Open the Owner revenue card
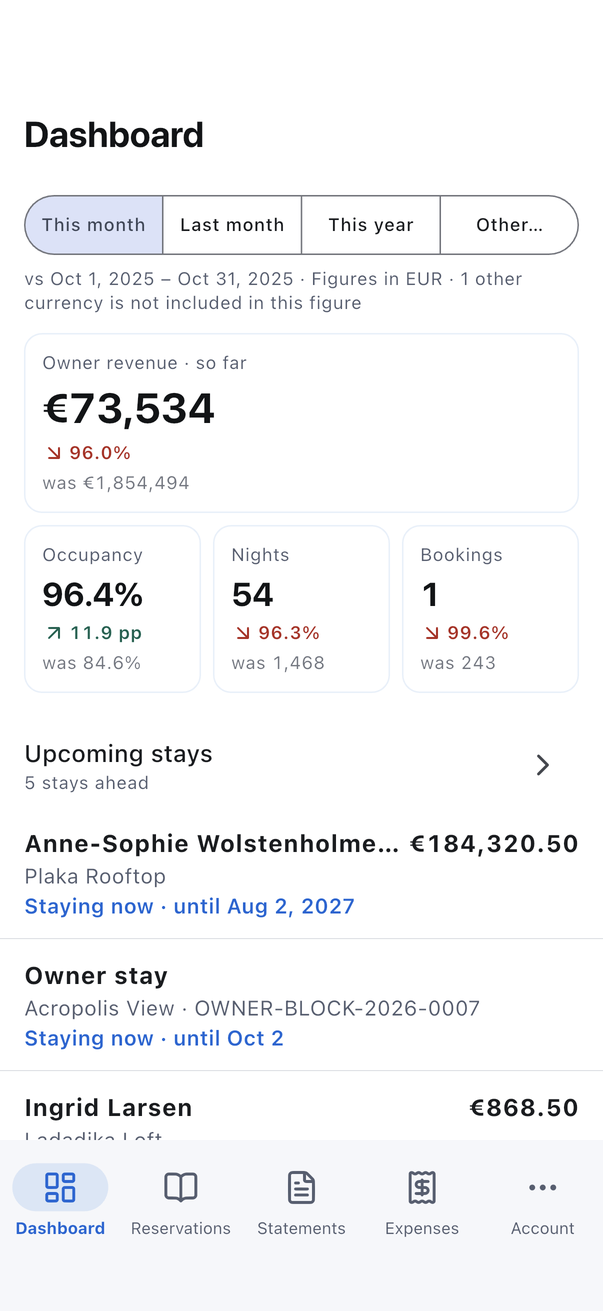This screenshot has width=603, height=1311. click(301, 423)
